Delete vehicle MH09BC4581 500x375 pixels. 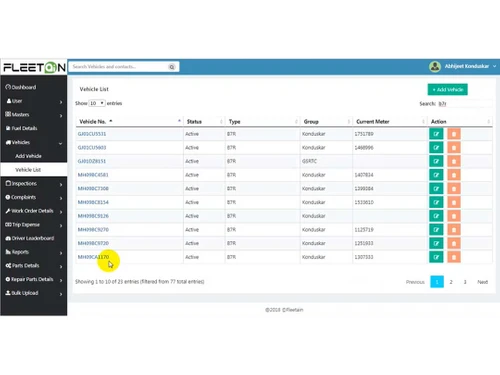tap(454, 175)
